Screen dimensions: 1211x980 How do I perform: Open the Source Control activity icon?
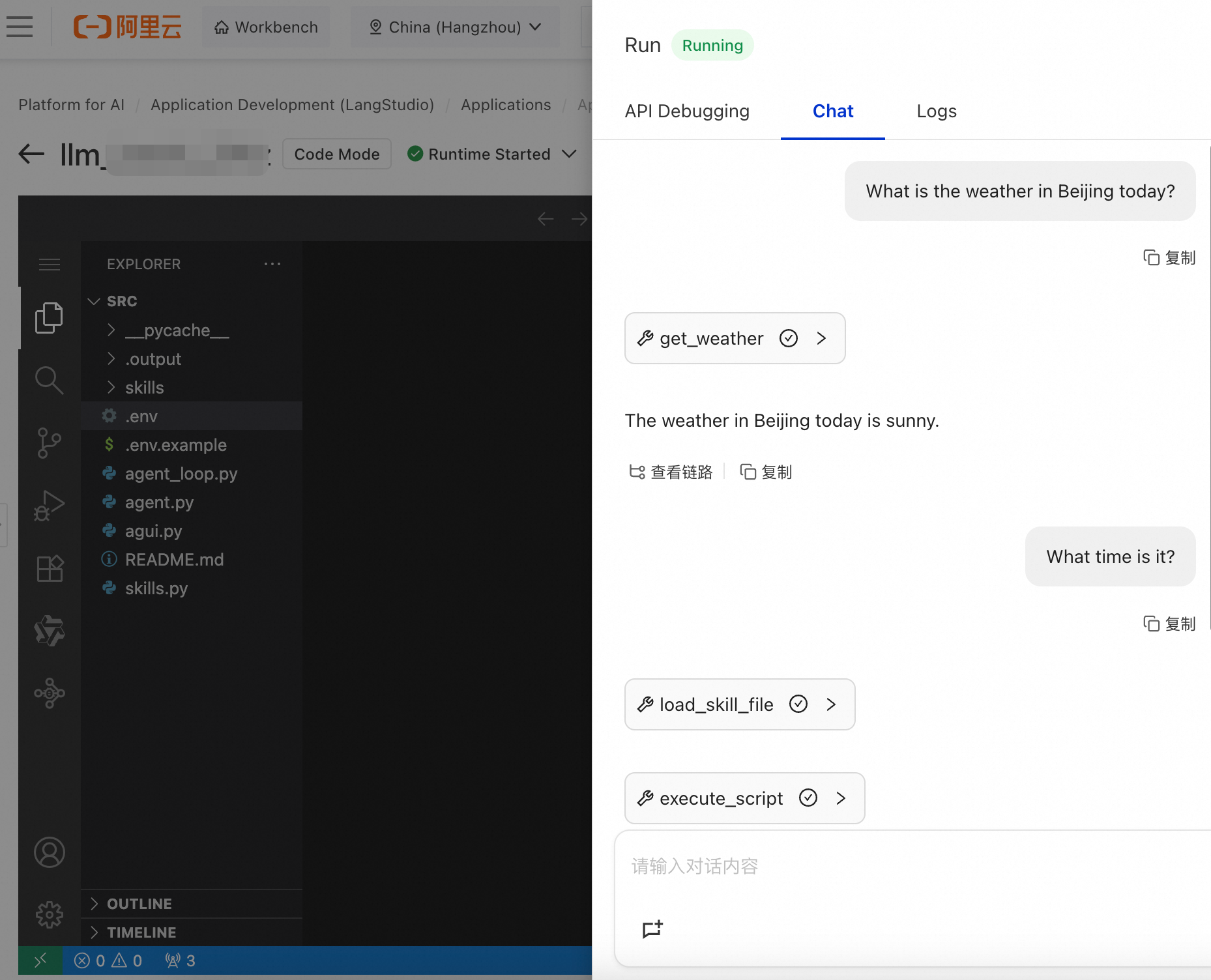tap(49, 443)
